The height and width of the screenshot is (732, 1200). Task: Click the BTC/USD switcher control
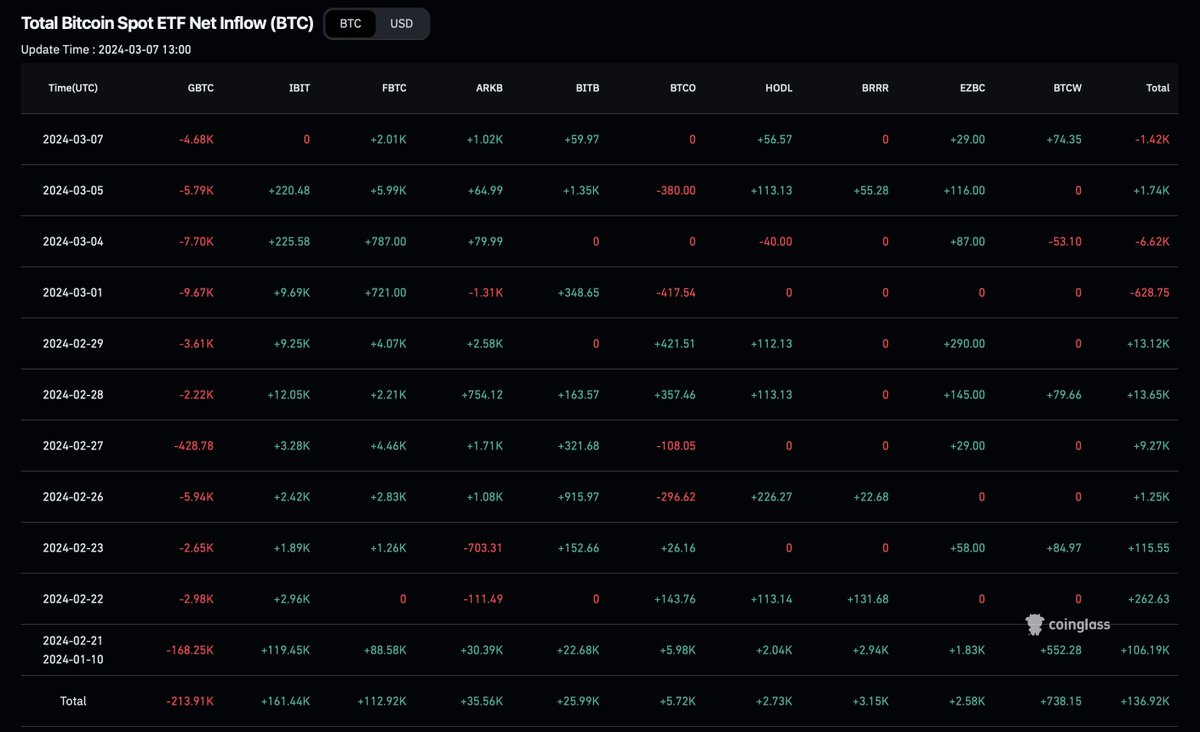click(376, 23)
